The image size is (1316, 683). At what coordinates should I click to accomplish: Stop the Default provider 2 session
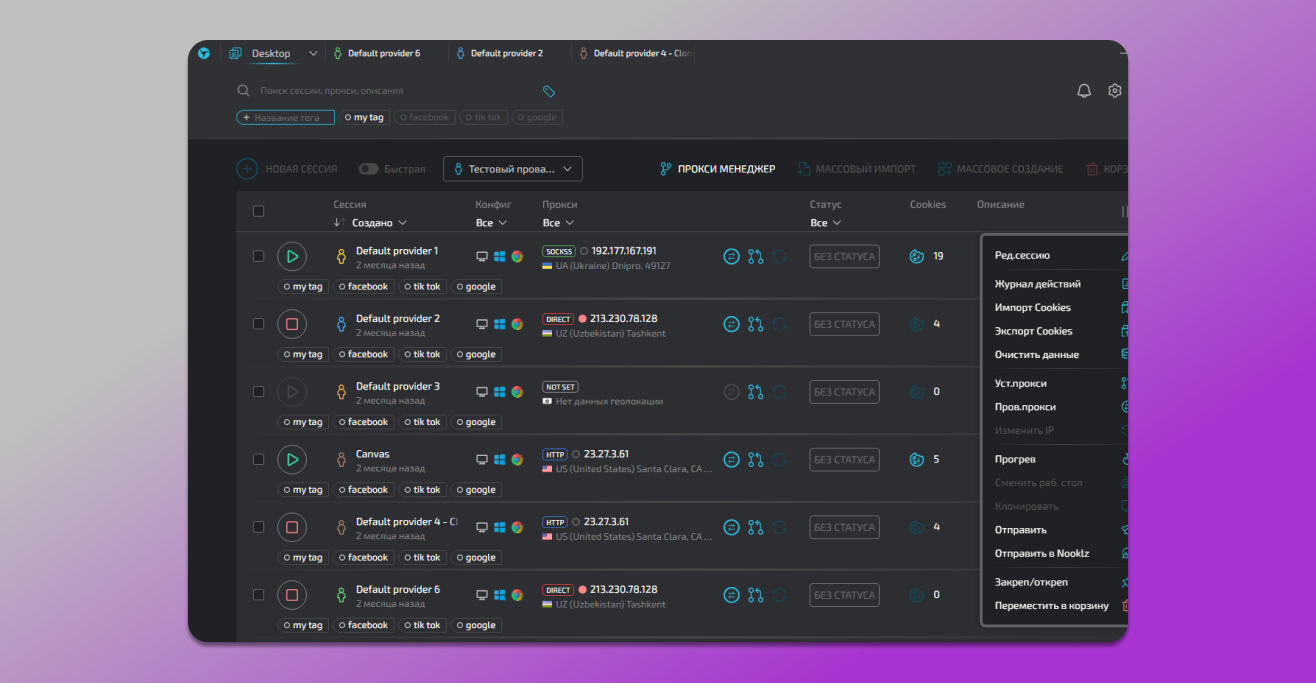coord(292,324)
